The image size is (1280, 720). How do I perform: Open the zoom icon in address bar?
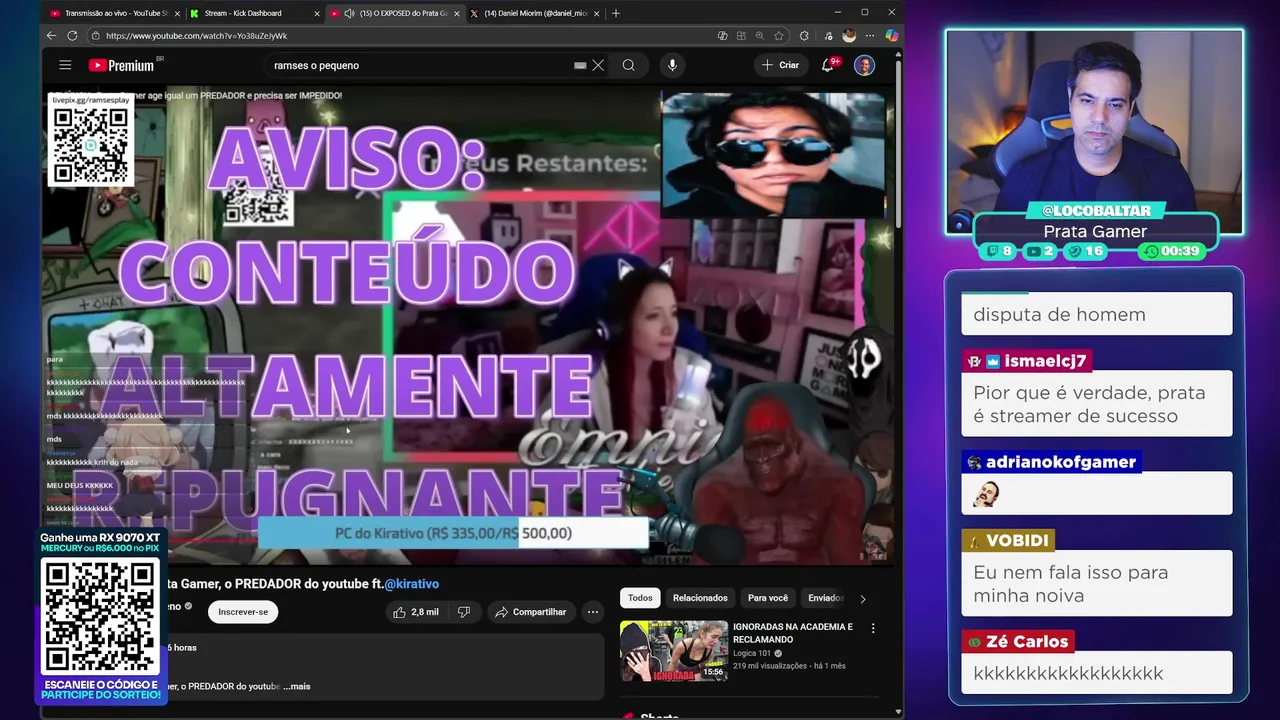point(759,35)
